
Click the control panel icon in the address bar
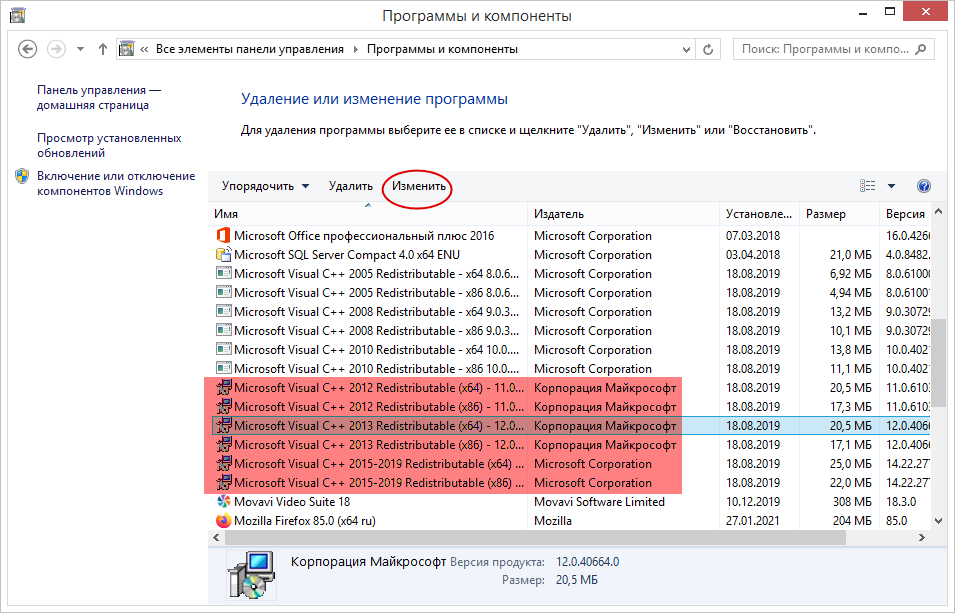126,49
